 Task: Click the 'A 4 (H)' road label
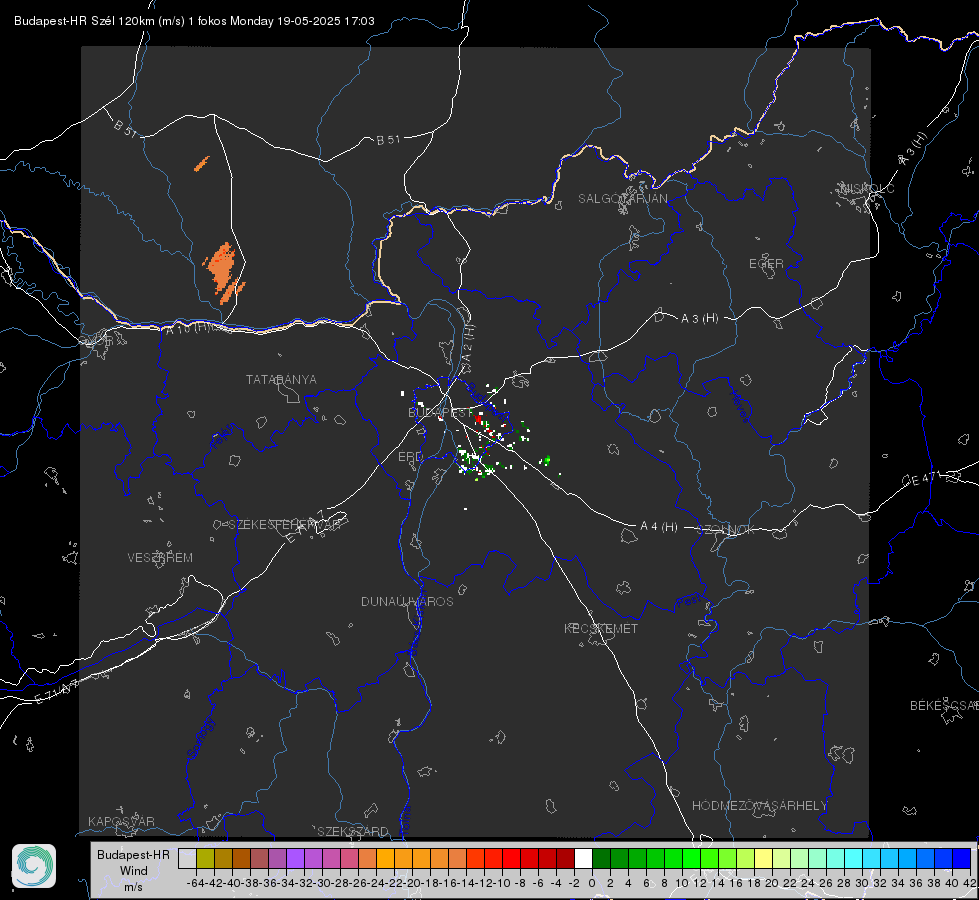(x=659, y=527)
